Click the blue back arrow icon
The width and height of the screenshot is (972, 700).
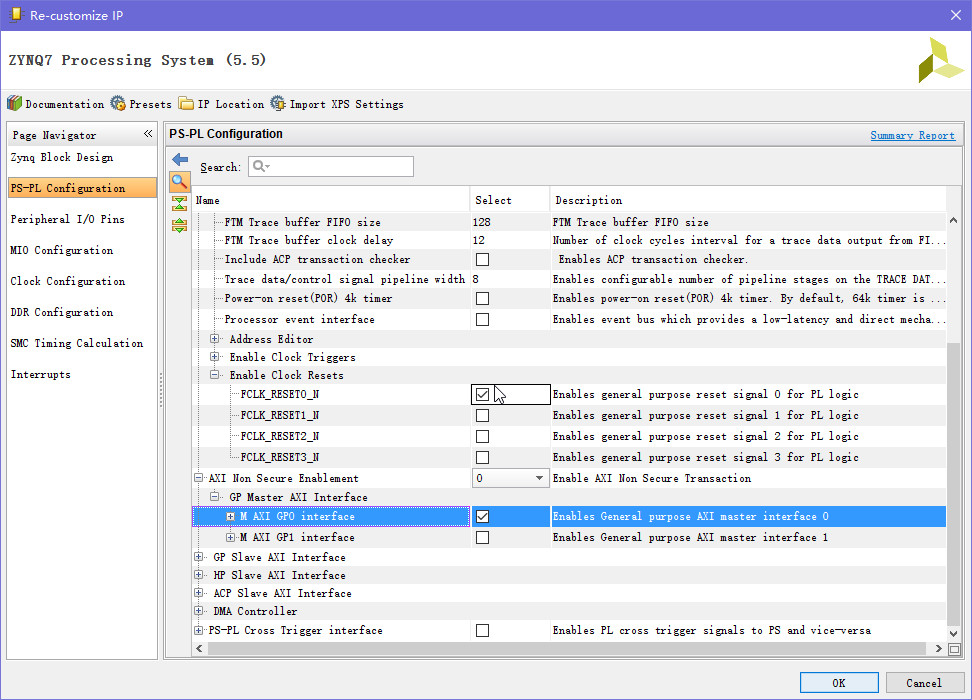pyautogui.click(x=180, y=160)
